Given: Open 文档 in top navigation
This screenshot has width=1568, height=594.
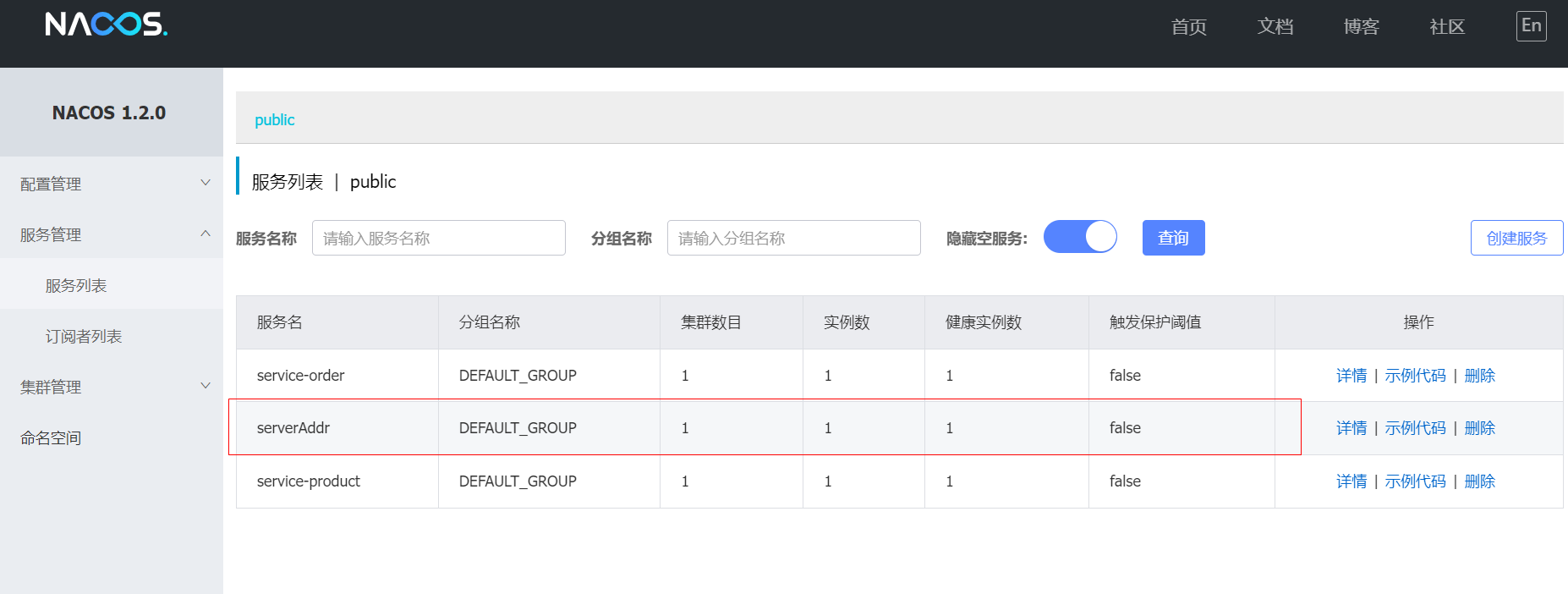Looking at the screenshot, I should point(1275,26).
